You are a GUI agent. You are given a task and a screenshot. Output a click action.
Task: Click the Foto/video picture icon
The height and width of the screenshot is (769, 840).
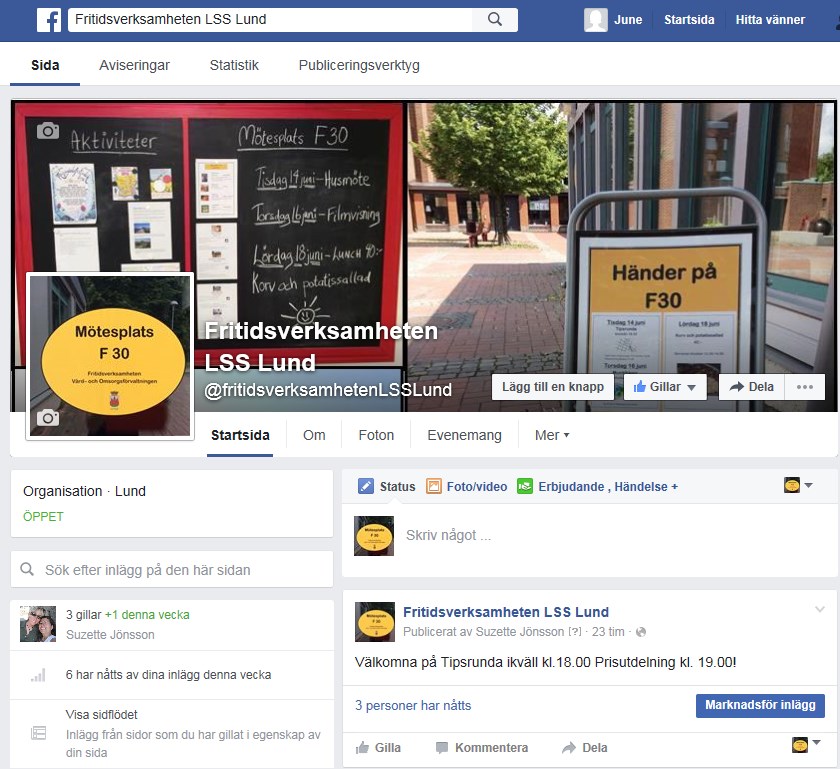[x=434, y=486]
